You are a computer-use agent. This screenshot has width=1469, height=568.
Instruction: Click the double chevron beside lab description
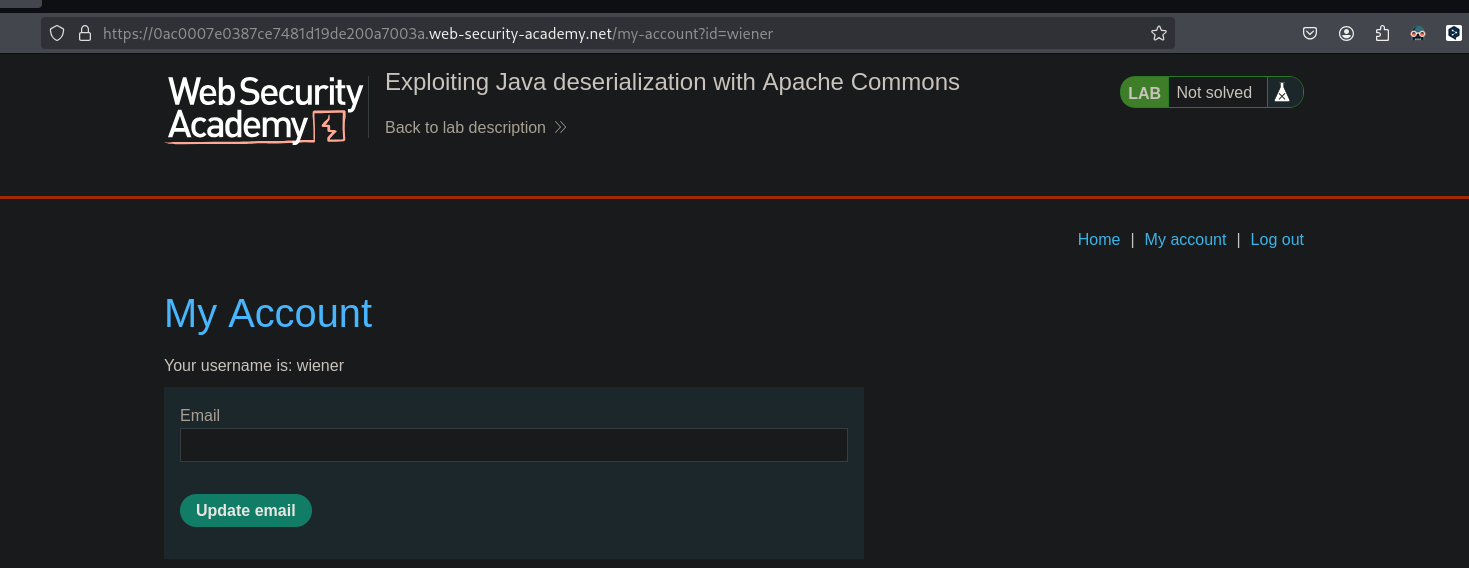pyautogui.click(x=560, y=128)
